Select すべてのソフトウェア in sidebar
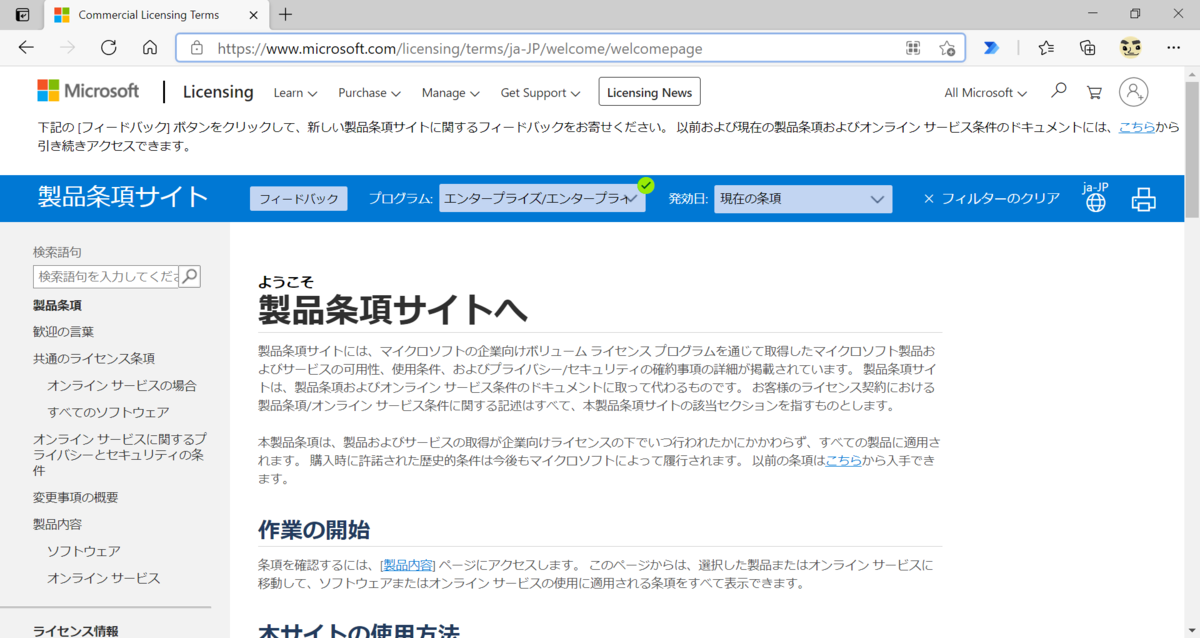Viewport: 1200px width, 638px height. pos(108,412)
